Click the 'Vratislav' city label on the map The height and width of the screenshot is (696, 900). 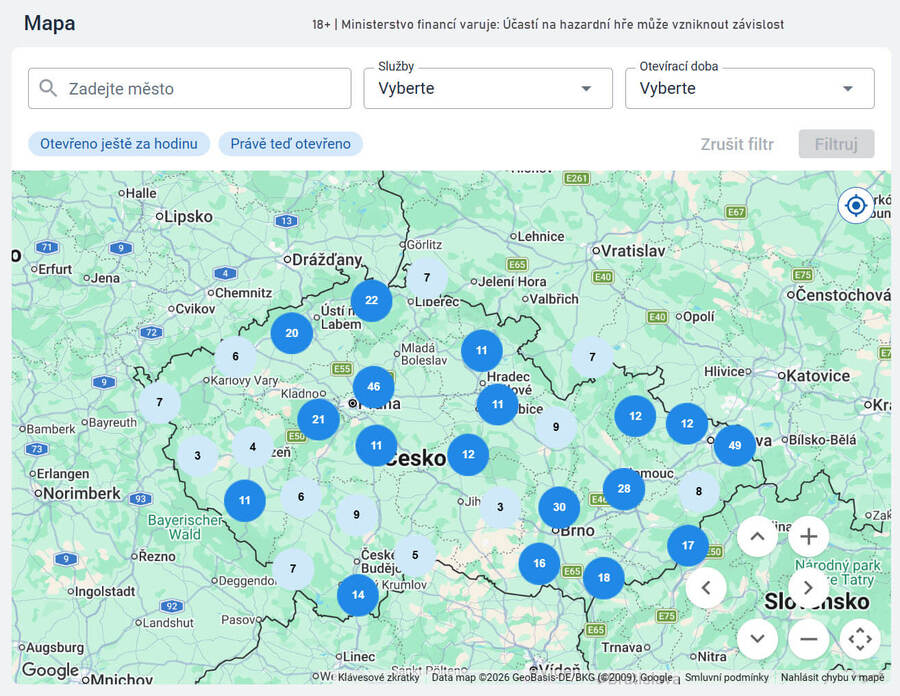(x=633, y=251)
